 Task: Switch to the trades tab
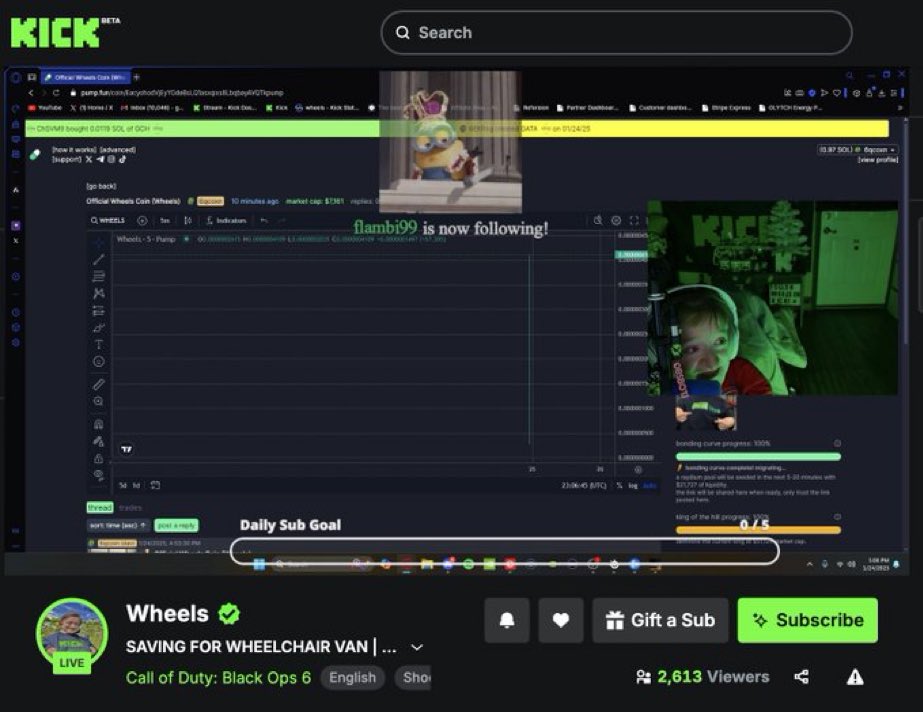[x=130, y=507]
